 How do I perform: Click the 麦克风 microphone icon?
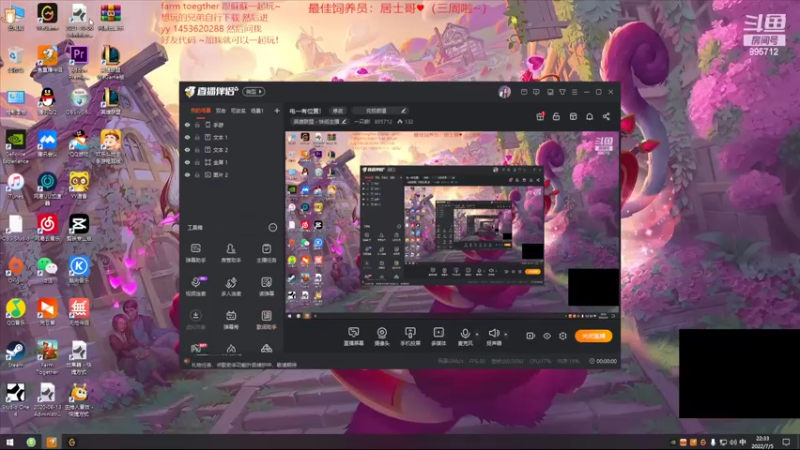465,334
